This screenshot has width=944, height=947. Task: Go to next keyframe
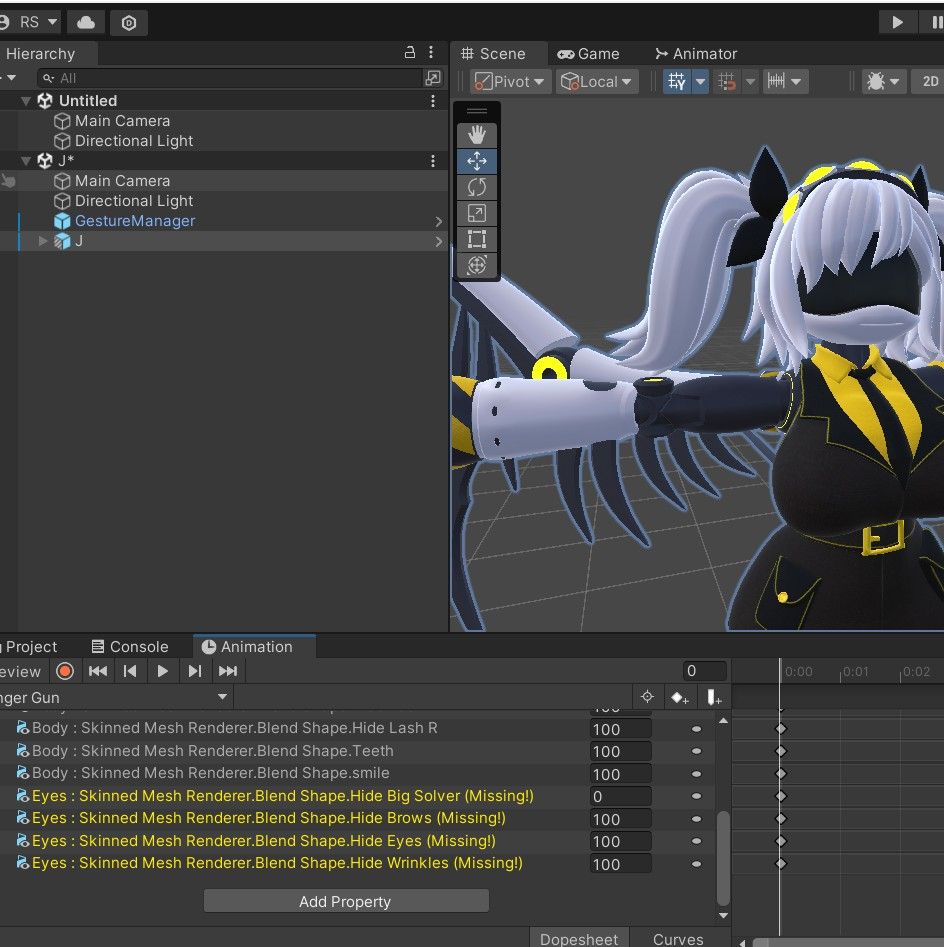pos(194,671)
